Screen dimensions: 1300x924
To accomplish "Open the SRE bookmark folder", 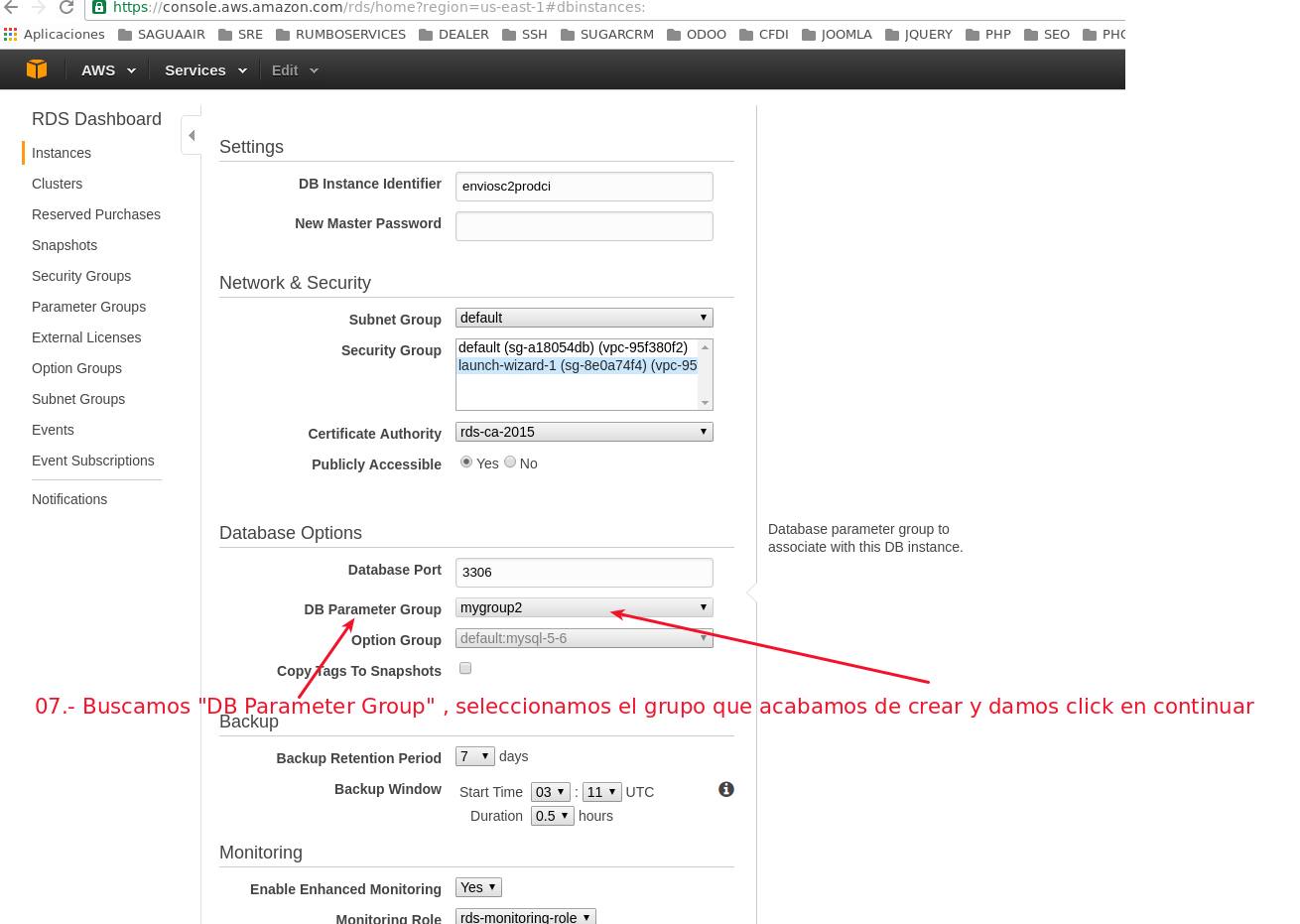I will pos(240,34).
